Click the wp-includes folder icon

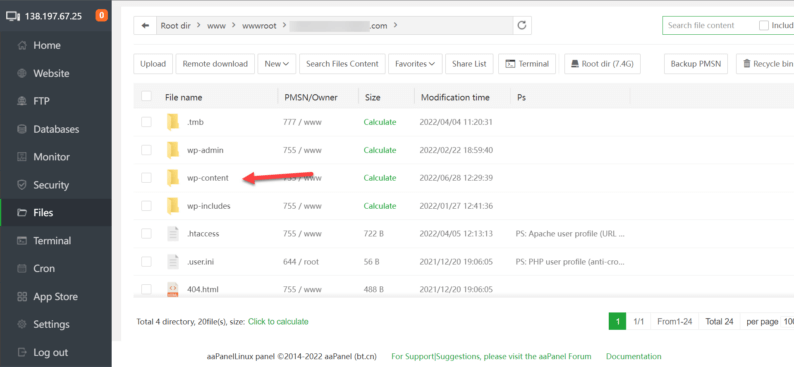click(173, 206)
